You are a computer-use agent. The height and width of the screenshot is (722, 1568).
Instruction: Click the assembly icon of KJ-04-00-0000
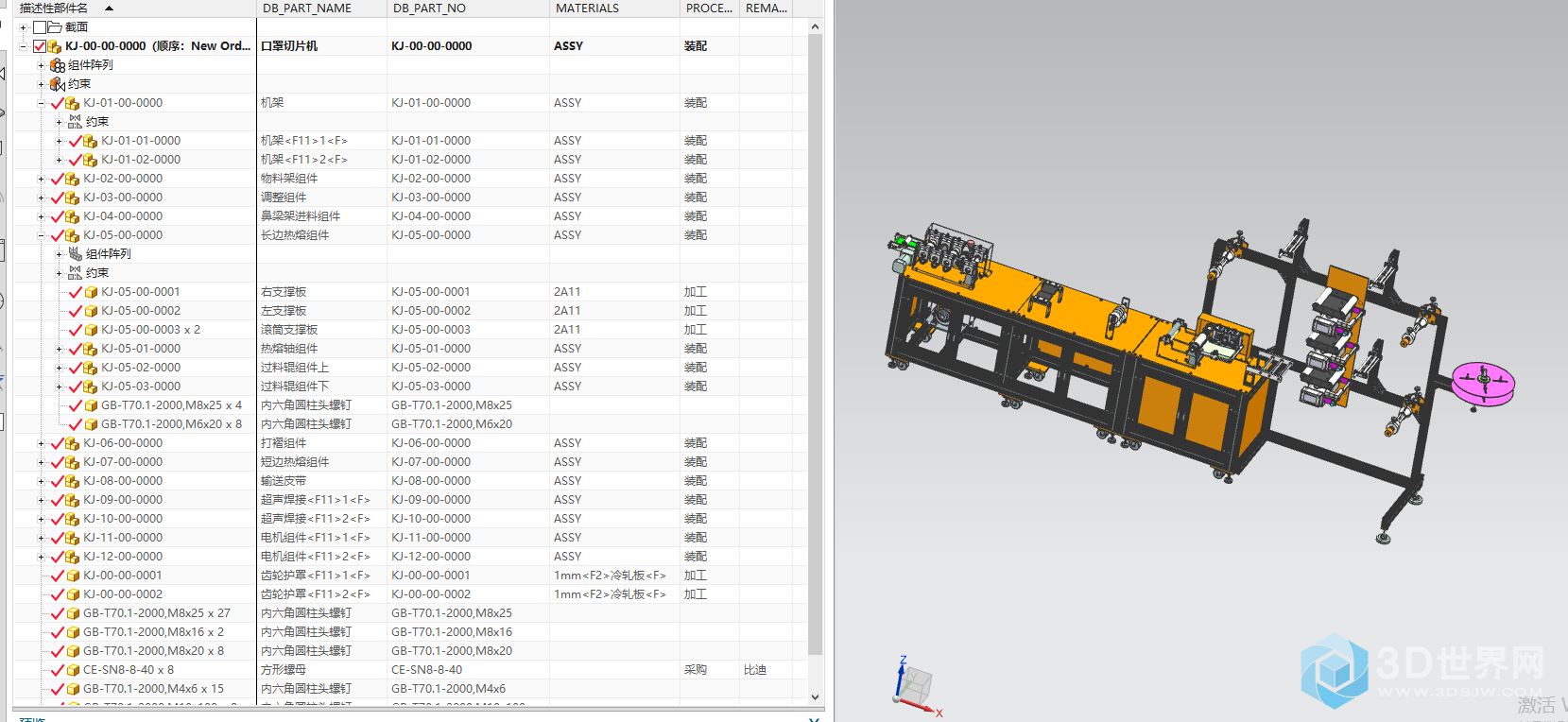point(73,216)
